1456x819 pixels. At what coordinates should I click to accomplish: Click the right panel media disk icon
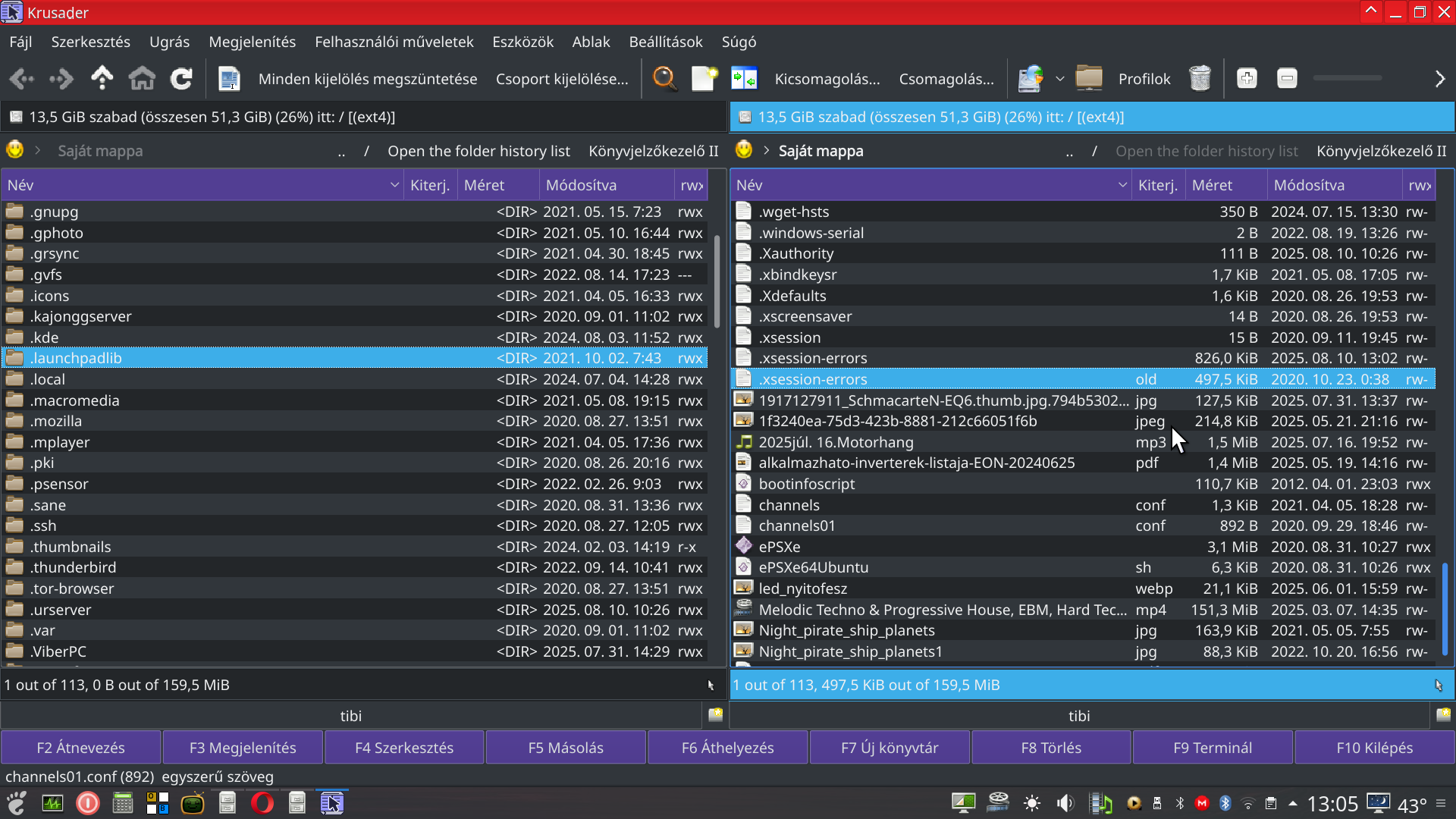click(745, 117)
